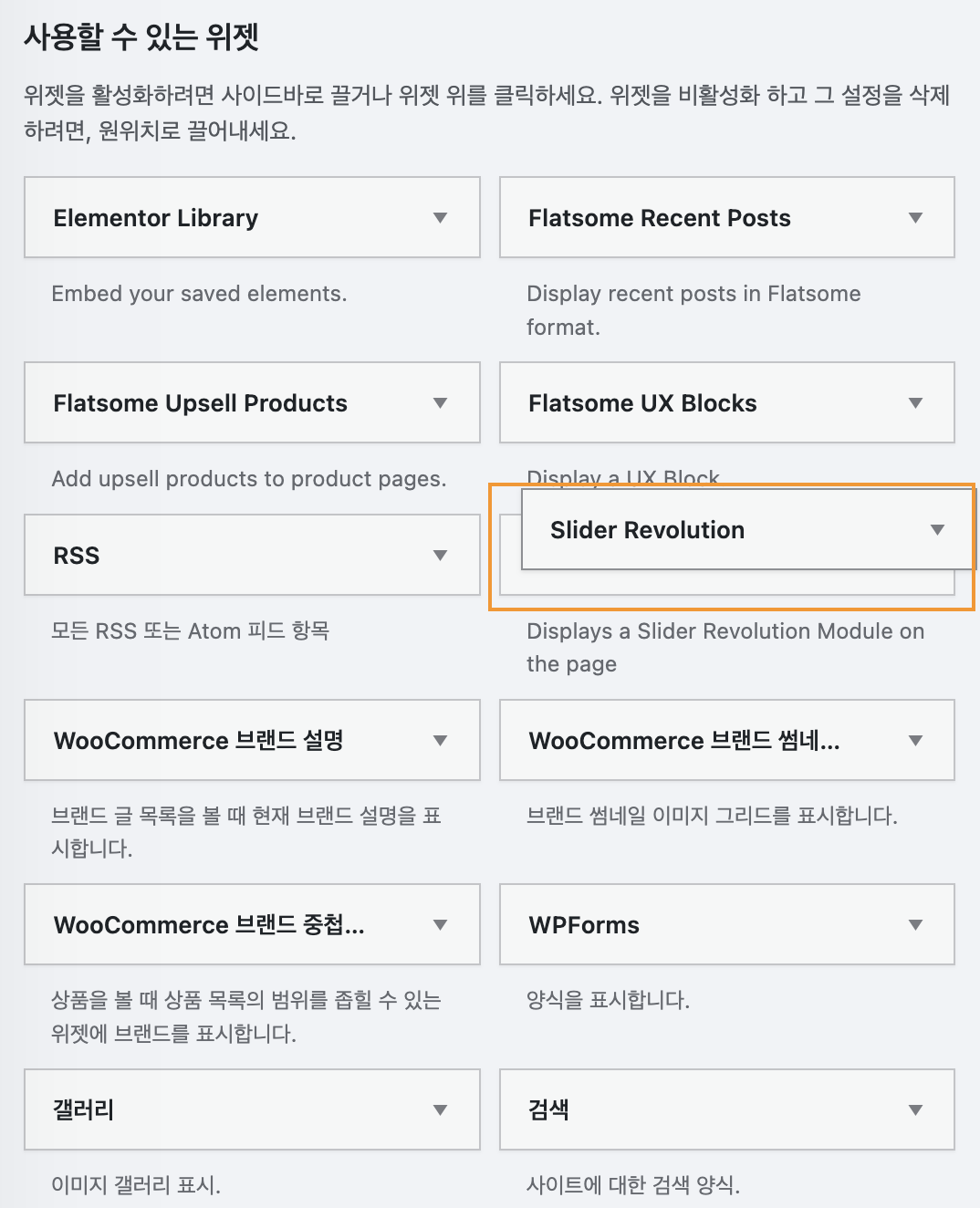The width and height of the screenshot is (980, 1208).
Task: Select the Slider Revolution widget title
Action: pyautogui.click(x=648, y=530)
